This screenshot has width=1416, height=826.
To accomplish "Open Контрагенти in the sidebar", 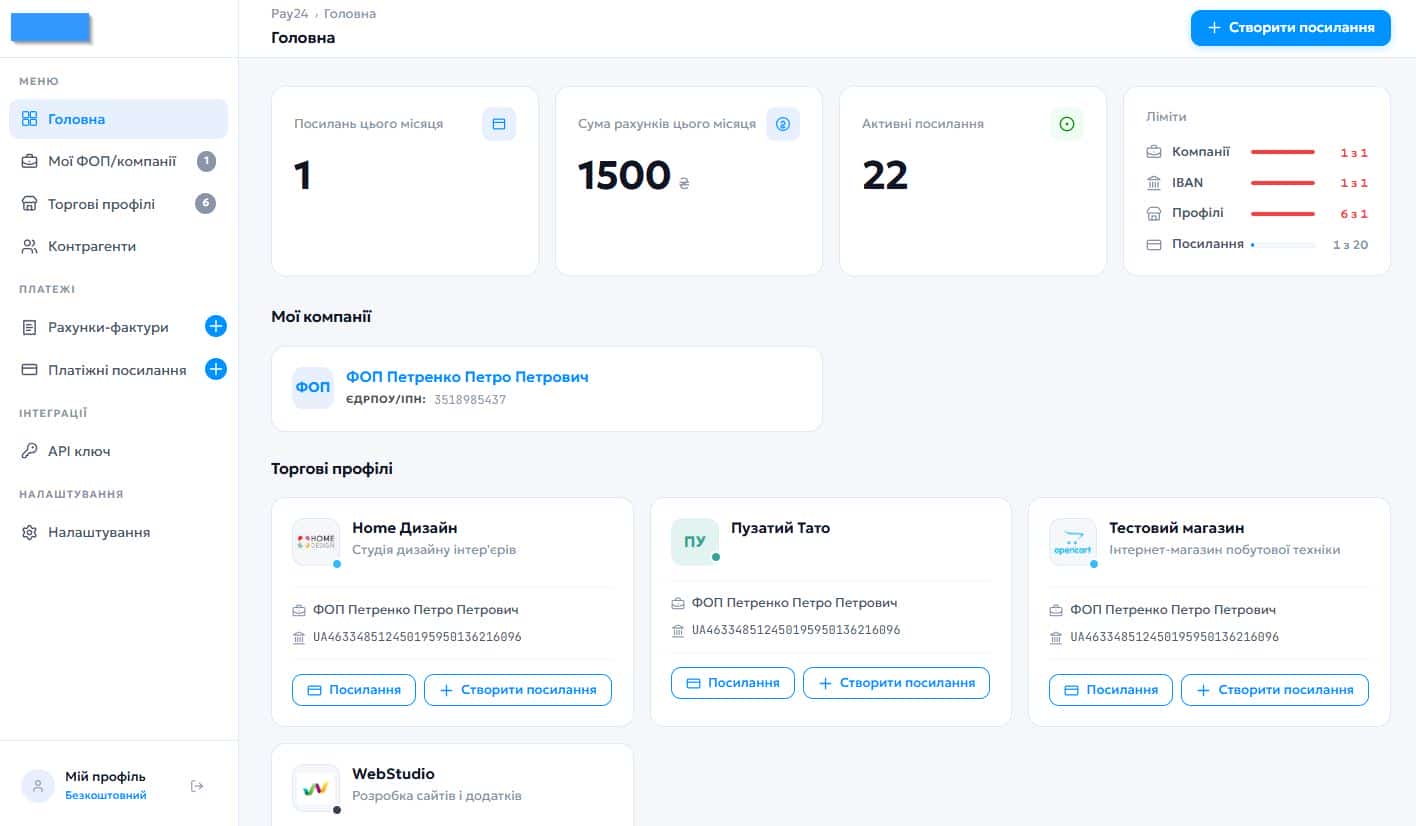I will click(x=119, y=246).
